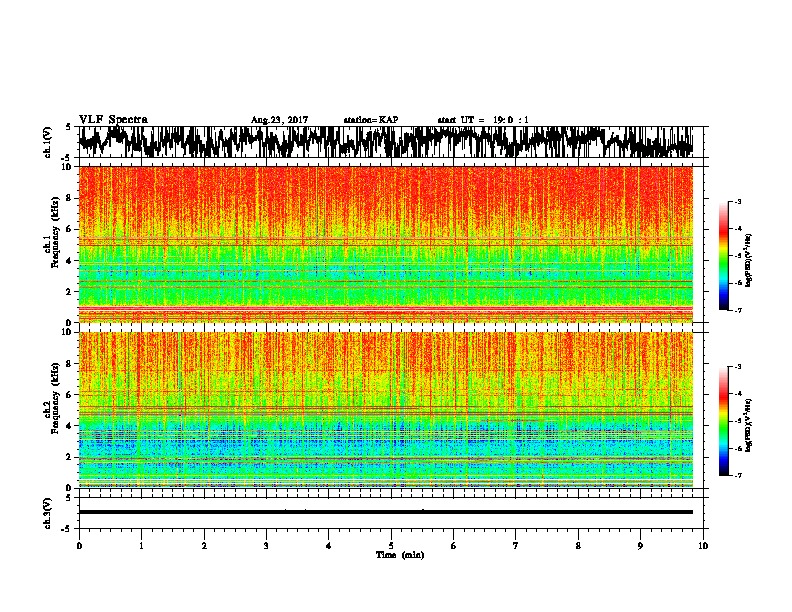Click the ch.1 spectrogram color scale bar
This screenshot has height=612, width=792.
tap(724, 256)
